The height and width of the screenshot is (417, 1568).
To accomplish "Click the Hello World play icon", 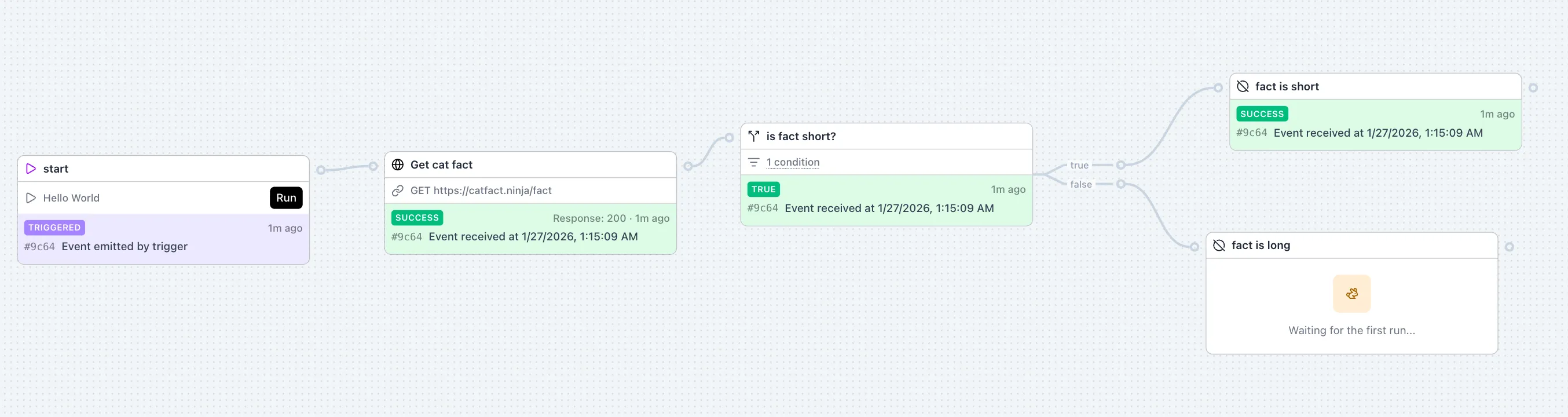I will tap(31, 198).
